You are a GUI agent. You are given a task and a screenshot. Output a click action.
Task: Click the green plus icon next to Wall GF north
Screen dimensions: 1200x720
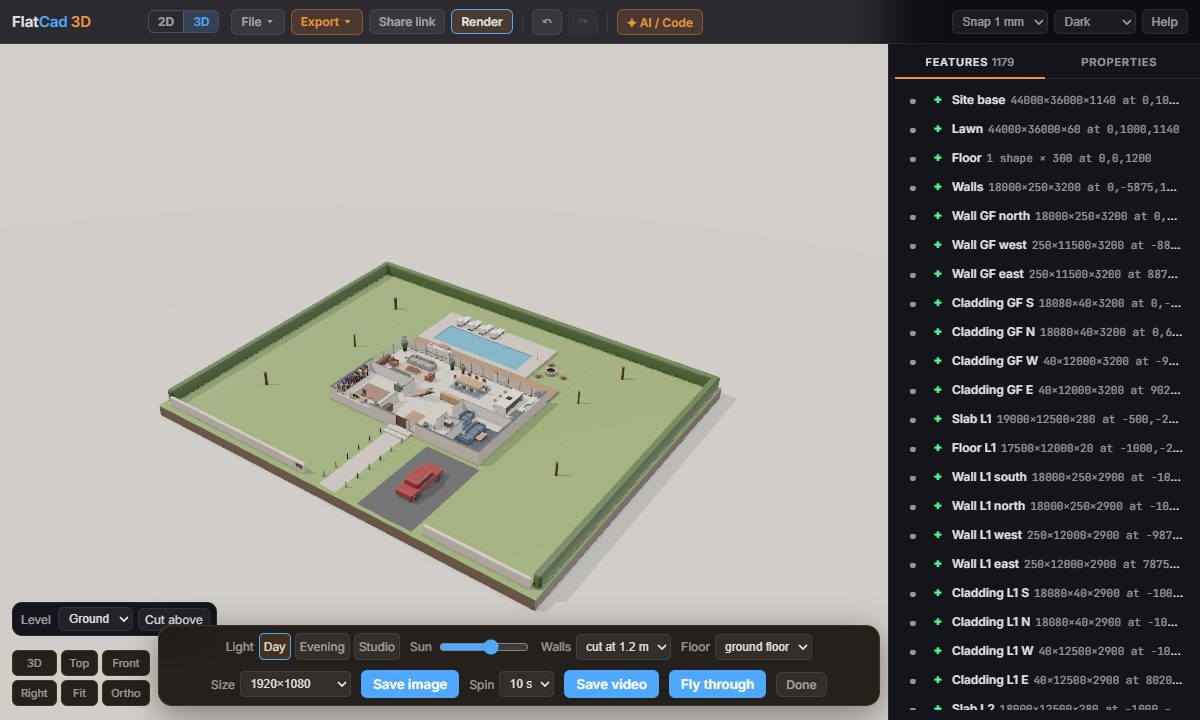coord(937,216)
